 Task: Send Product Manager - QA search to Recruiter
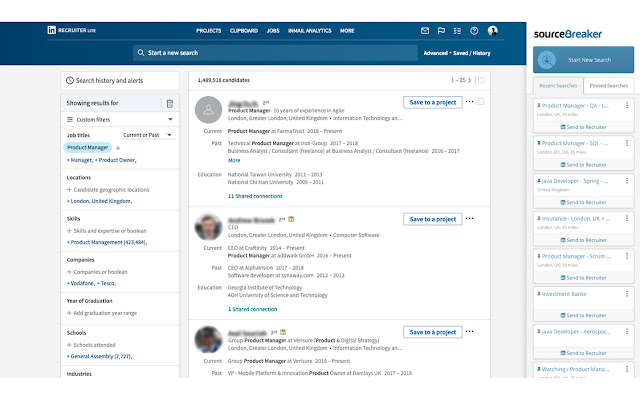583,127
